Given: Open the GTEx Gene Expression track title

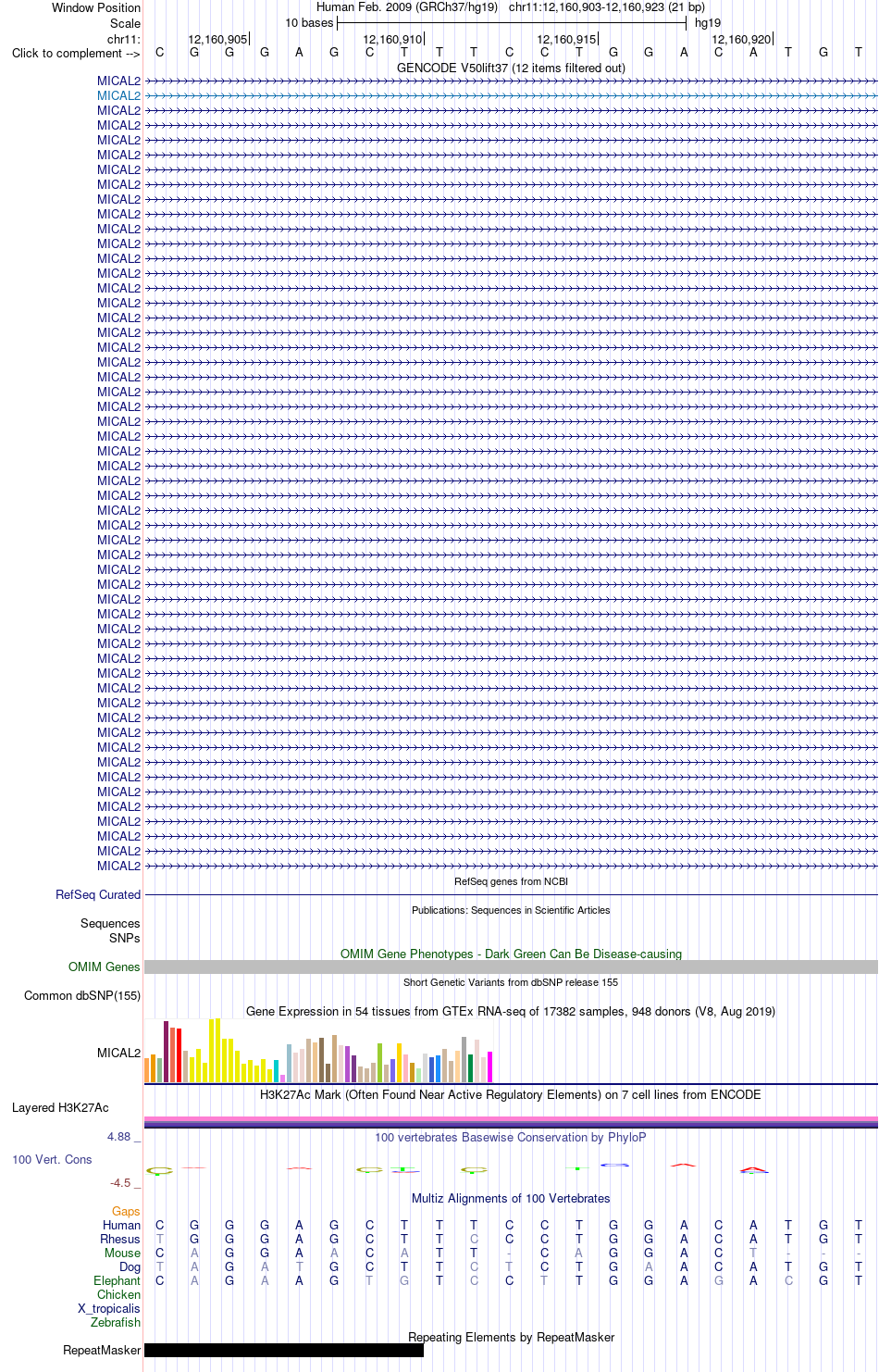Looking at the screenshot, I should pos(511,1011).
